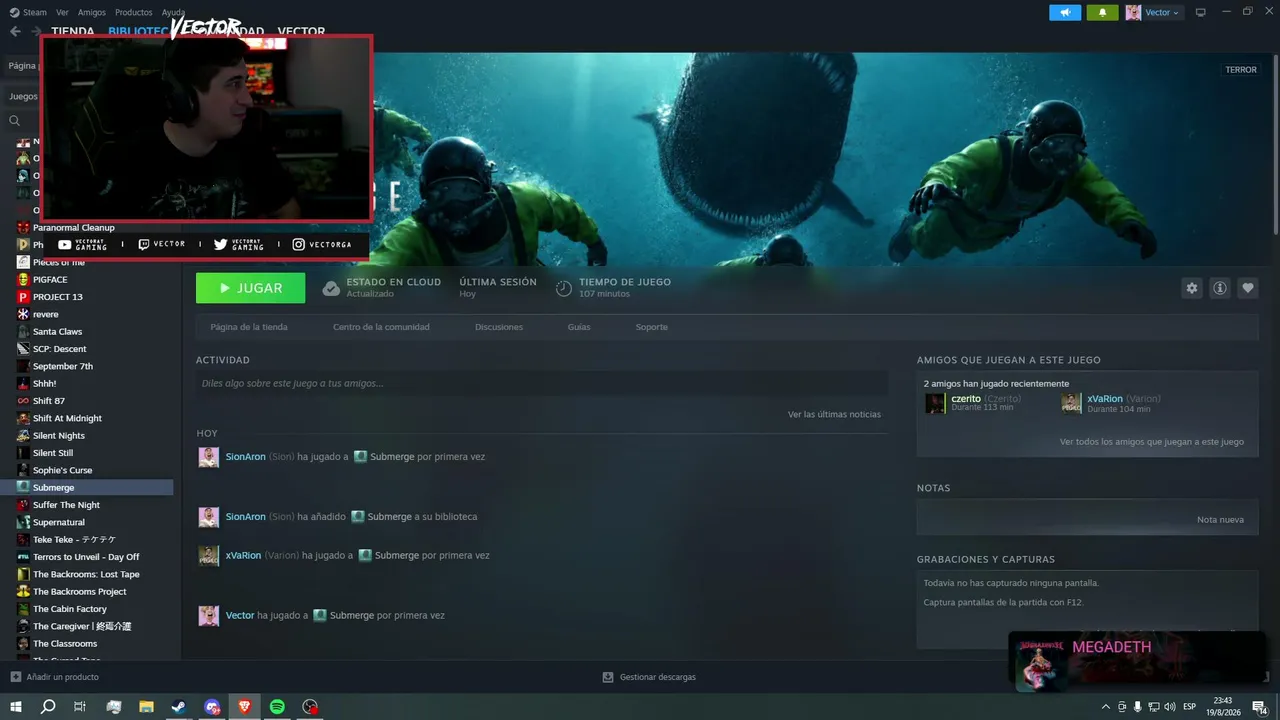Image resolution: width=1280 pixels, height=720 pixels.
Task: Select September 7th in the game list
Action: coord(63,366)
